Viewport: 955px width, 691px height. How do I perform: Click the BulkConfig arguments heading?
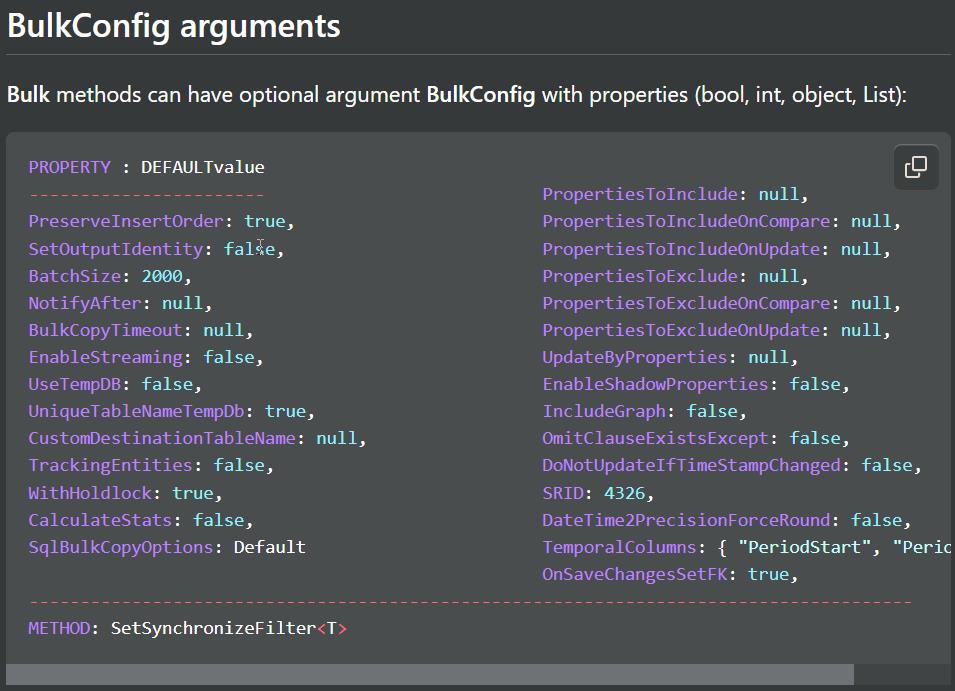pos(174,26)
